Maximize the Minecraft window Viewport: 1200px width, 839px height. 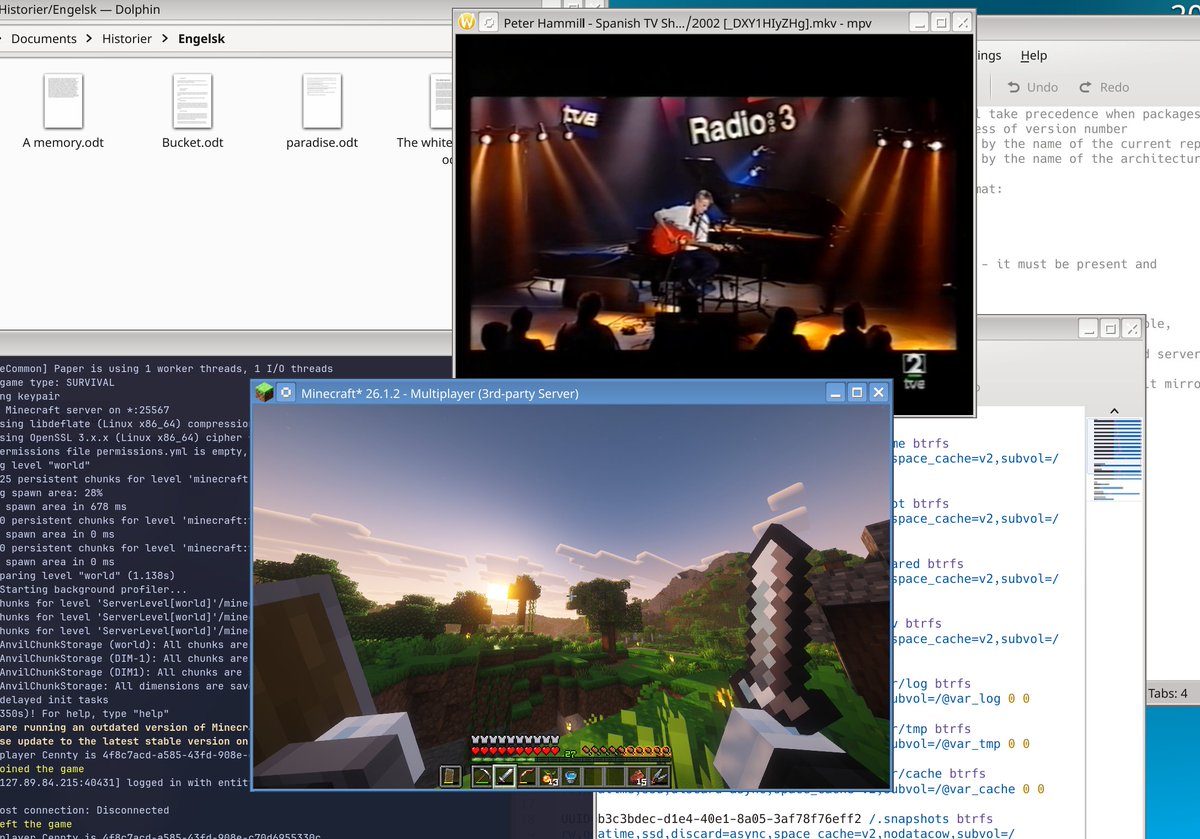tap(857, 393)
